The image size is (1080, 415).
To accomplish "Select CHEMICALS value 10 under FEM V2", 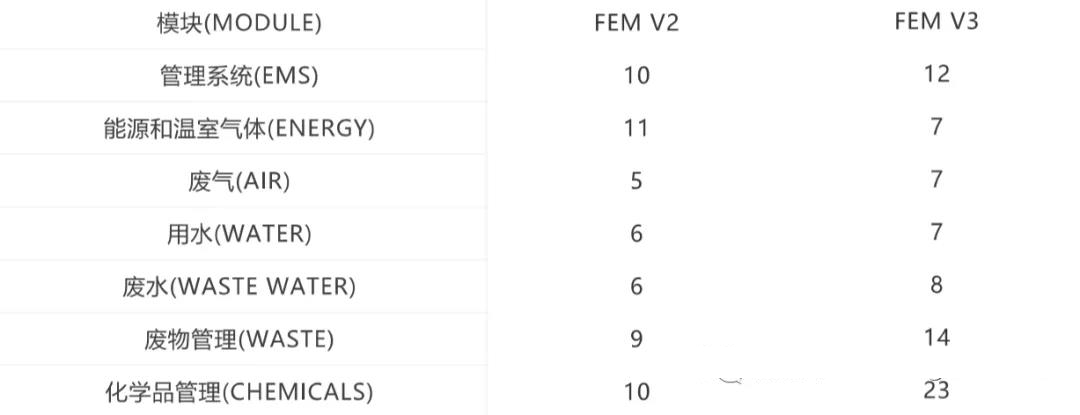I will (636, 392).
